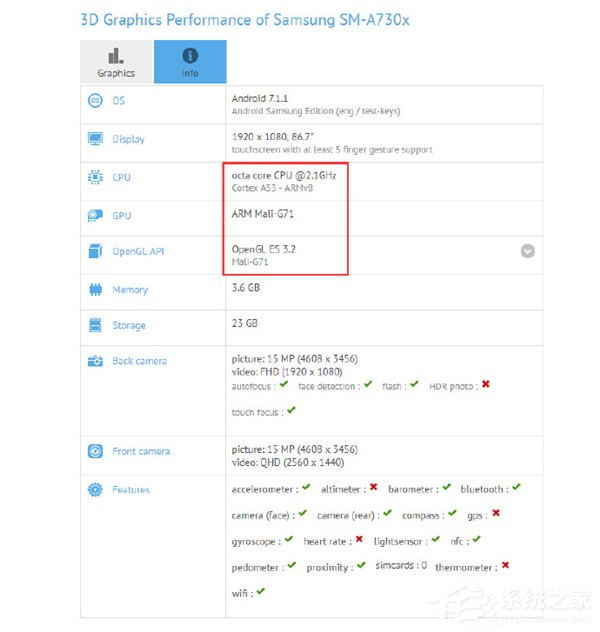Click the ARM Mali-G71 GPU value
The height and width of the screenshot is (632, 600).
(x=263, y=214)
